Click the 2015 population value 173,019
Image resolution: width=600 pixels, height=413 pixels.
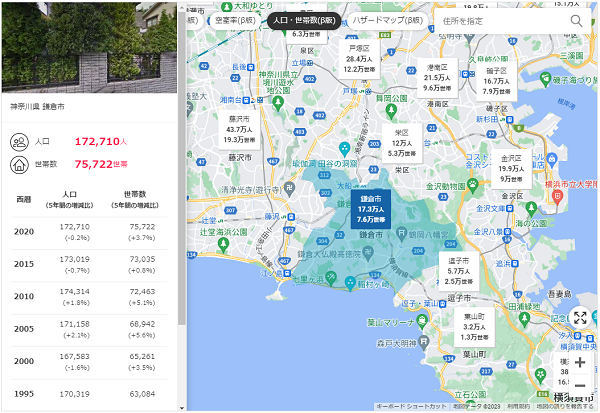point(75,259)
